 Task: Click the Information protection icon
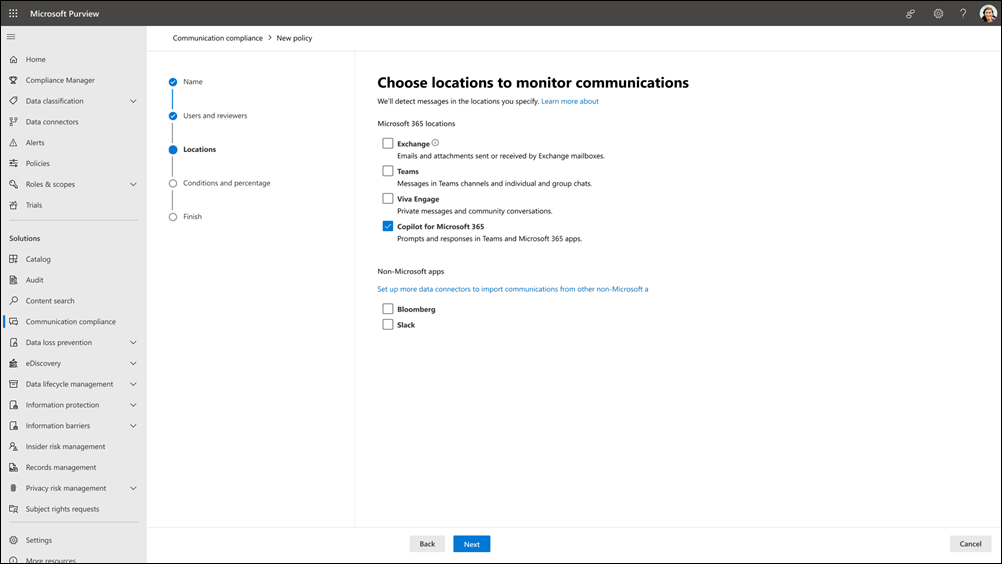[13, 405]
